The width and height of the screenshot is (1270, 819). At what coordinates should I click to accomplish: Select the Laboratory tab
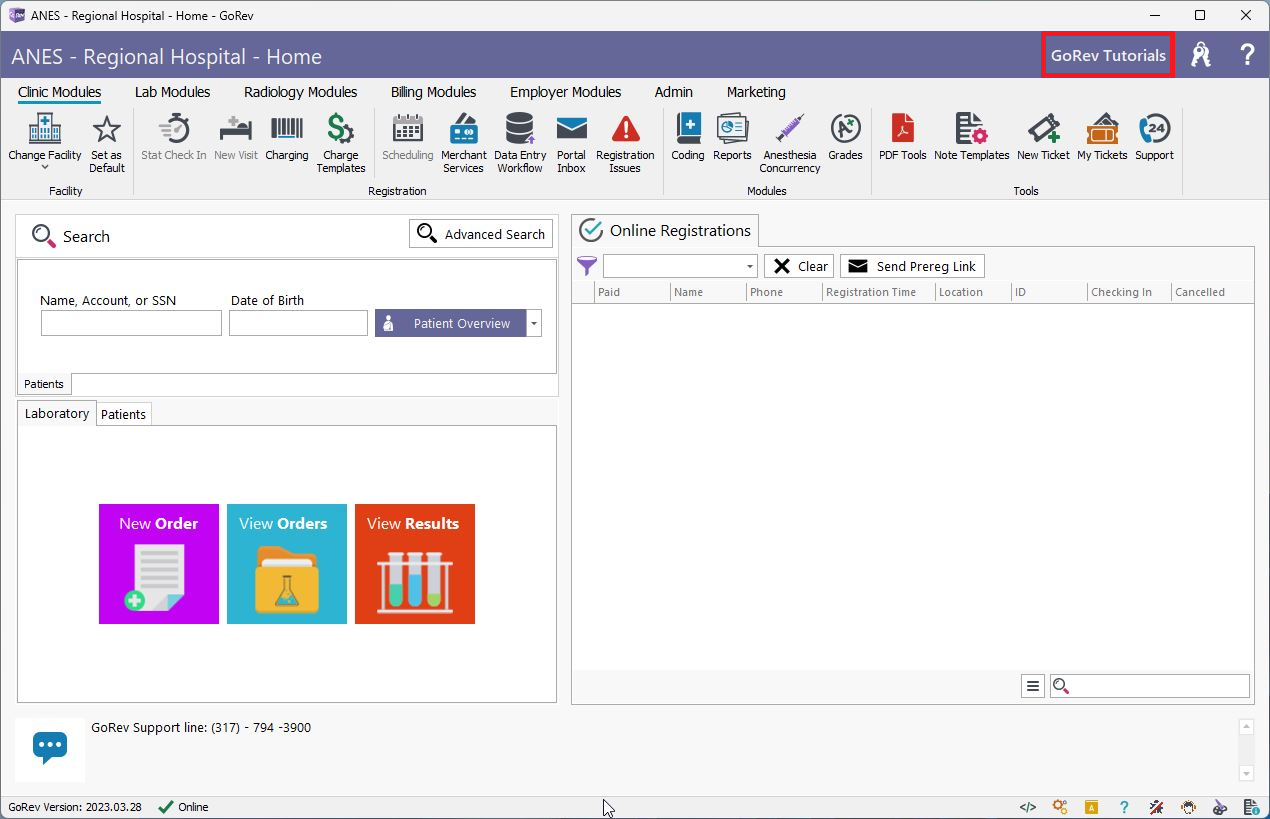pos(57,414)
